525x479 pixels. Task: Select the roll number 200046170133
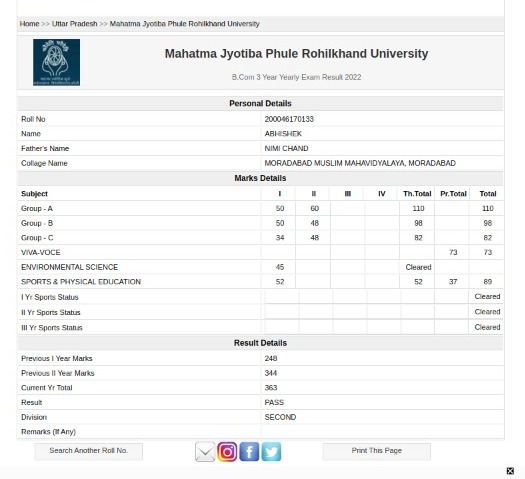tap(289, 119)
